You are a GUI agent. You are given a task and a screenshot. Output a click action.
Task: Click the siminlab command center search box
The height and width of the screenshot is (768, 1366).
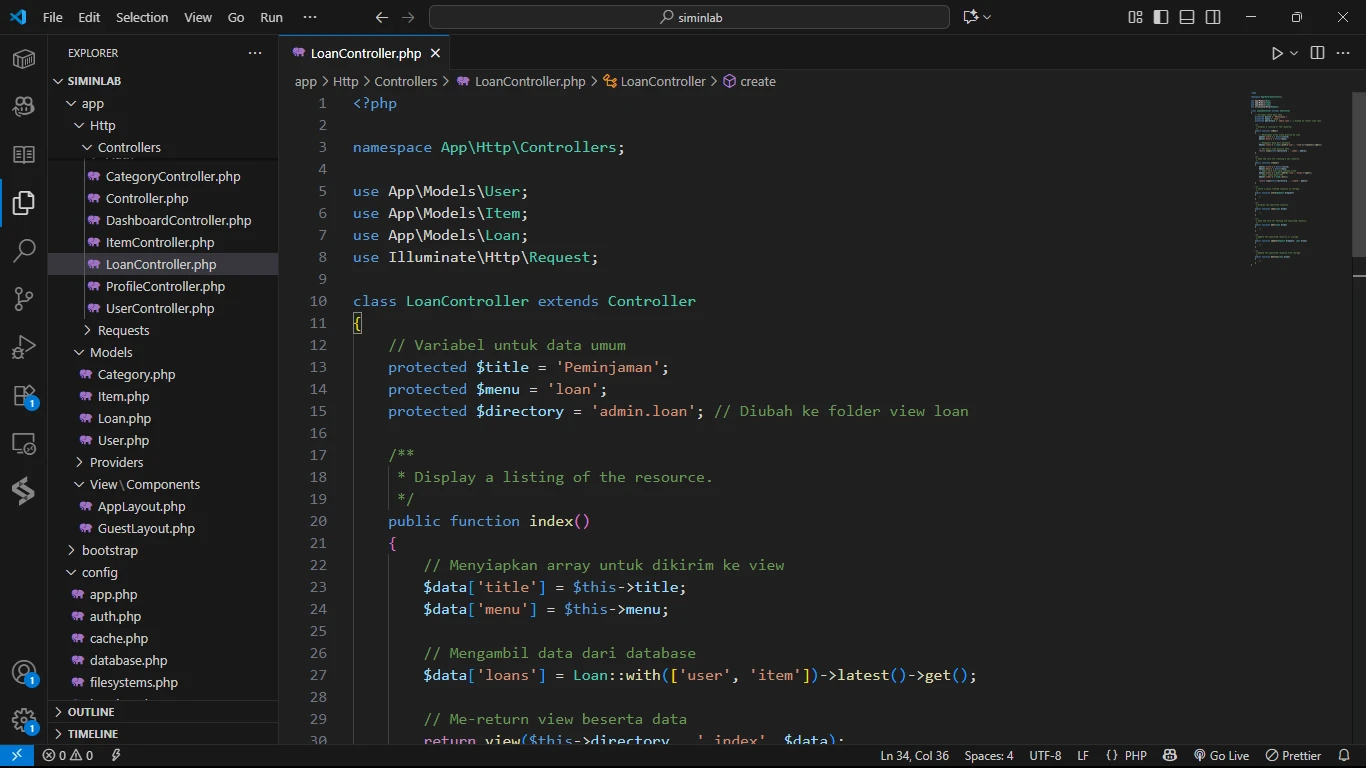click(x=689, y=17)
